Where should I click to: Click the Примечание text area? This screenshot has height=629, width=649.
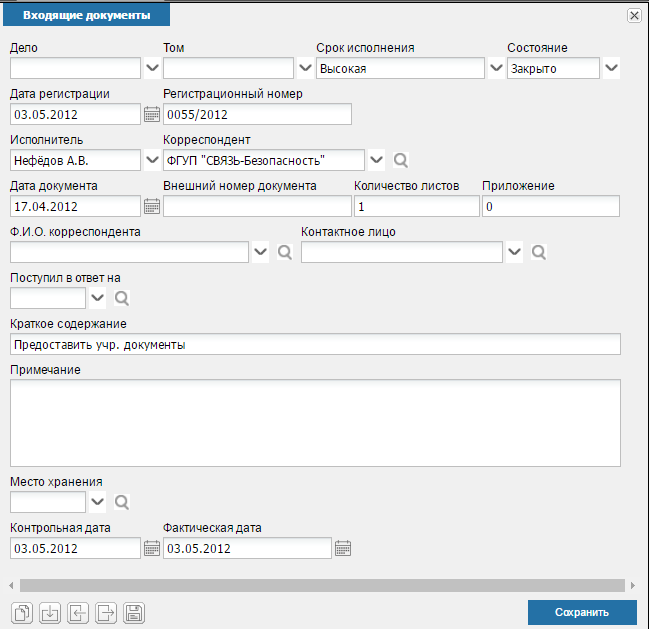(315, 423)
